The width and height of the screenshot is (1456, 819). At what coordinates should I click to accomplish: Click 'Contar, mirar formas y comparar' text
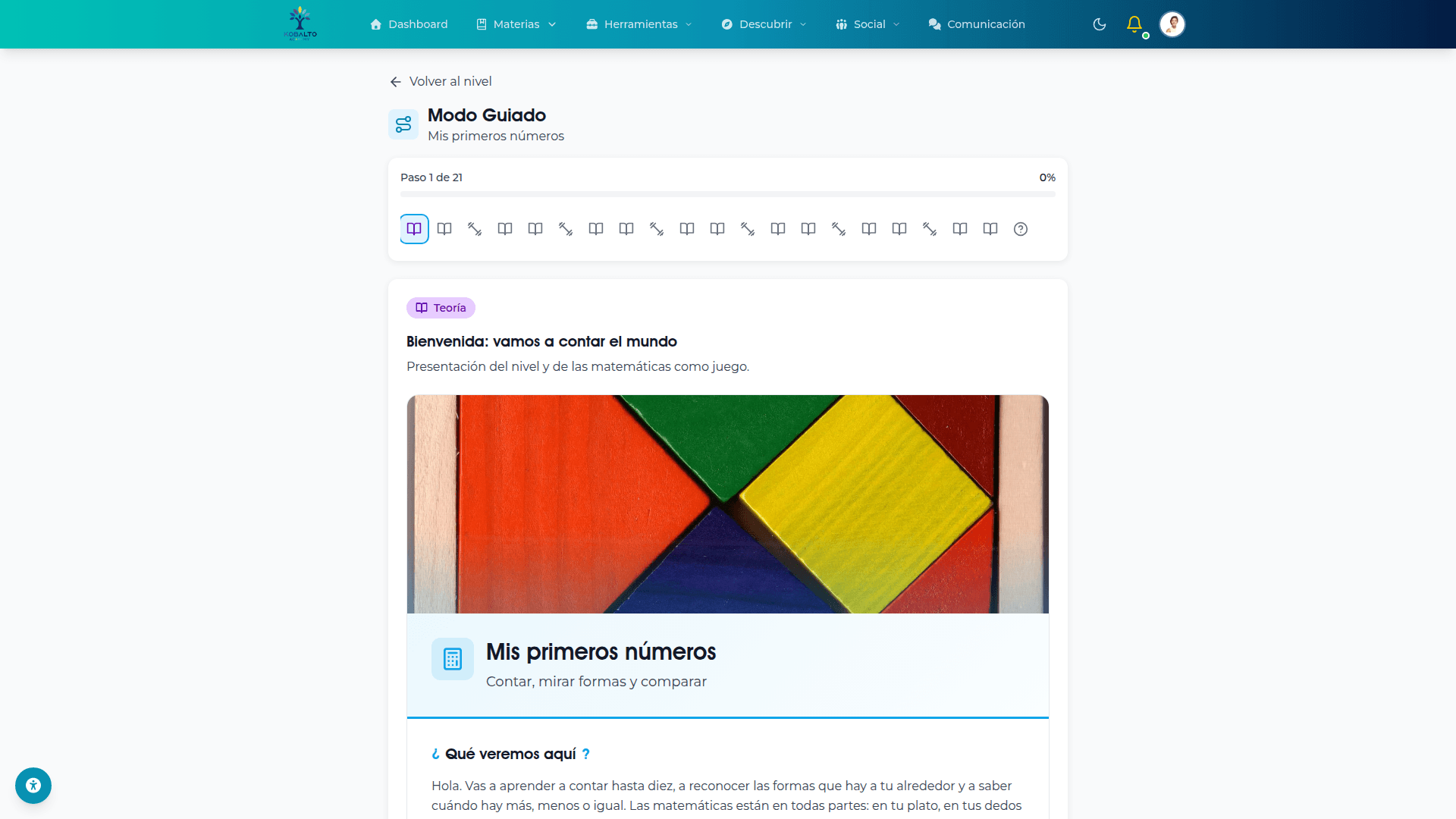[x=596, y=682]
